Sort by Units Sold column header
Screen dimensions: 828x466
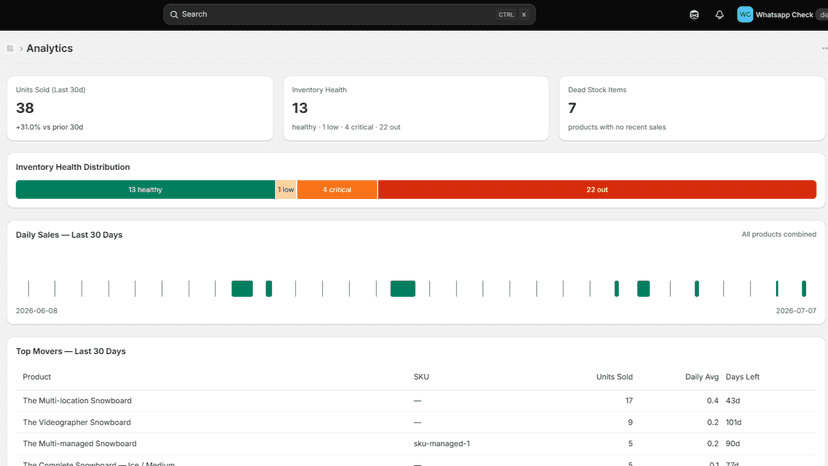tap(614, 377)
